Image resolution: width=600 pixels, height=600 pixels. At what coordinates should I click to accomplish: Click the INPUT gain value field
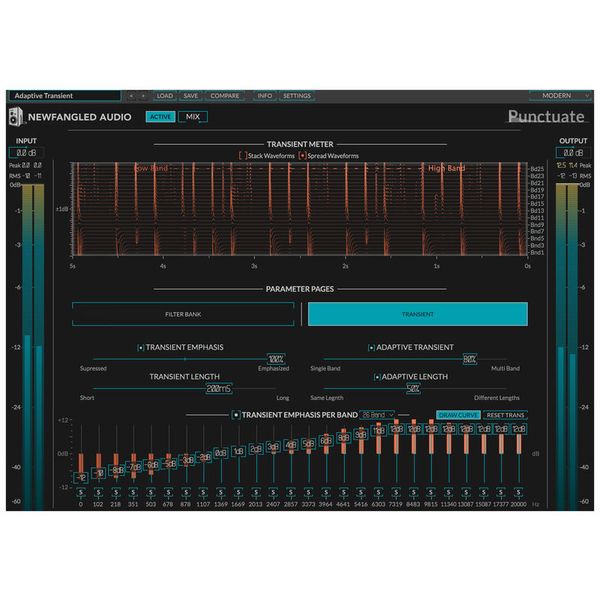click(x=26, y=153)
